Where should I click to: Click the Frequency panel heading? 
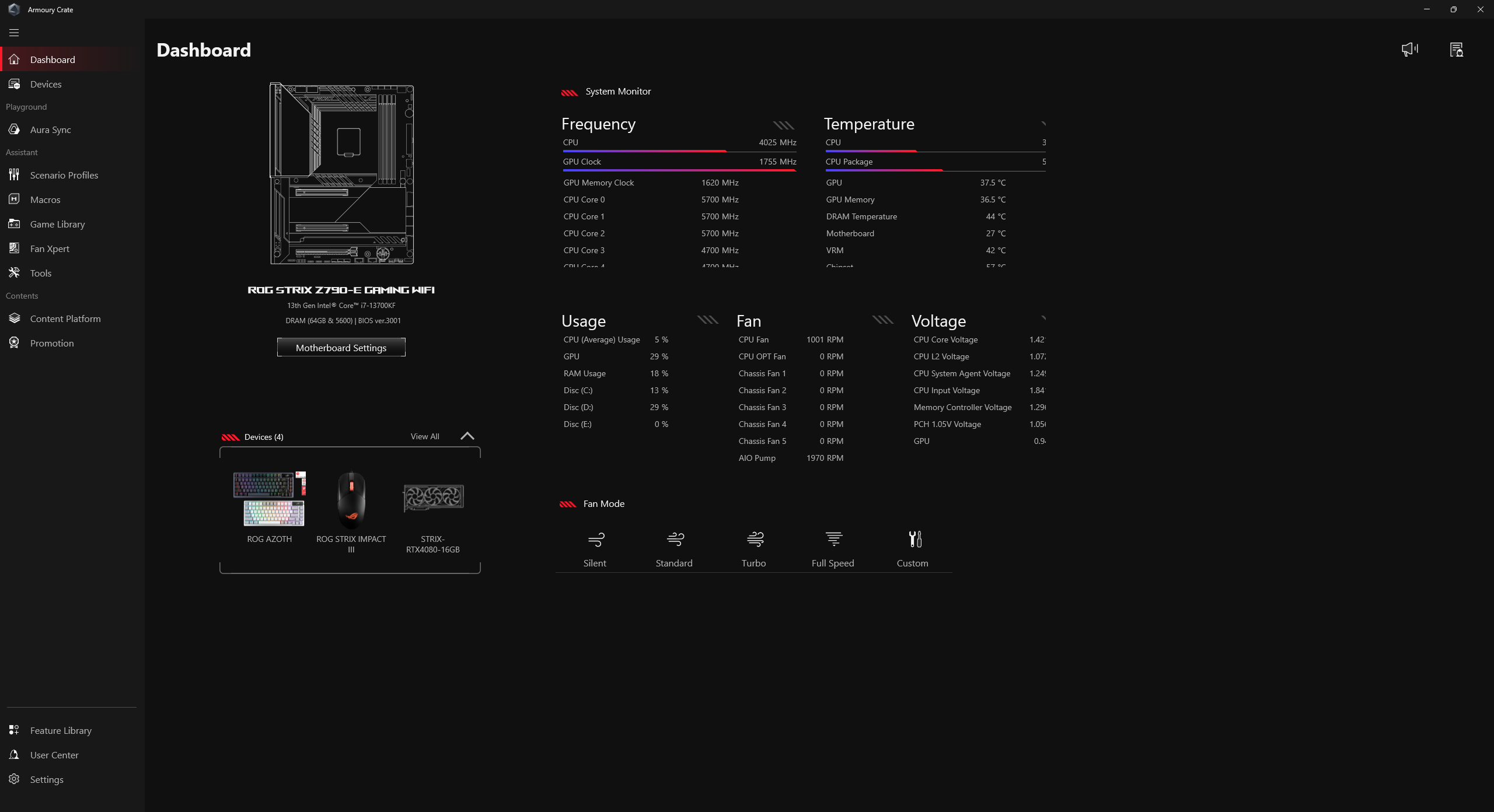pos(598,124)
